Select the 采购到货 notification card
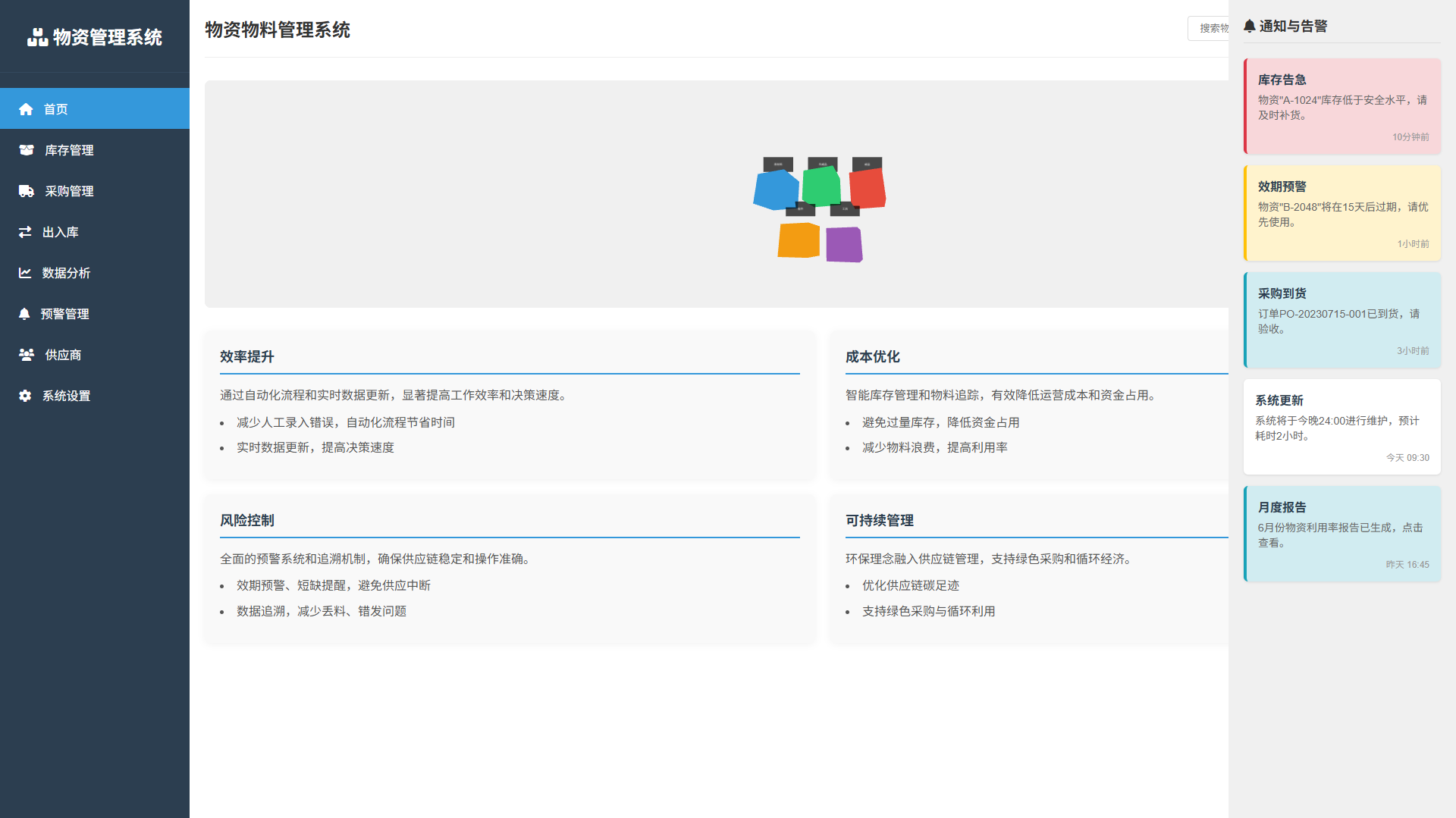This screenshot has width=1456, height=818. [1341, 321]
